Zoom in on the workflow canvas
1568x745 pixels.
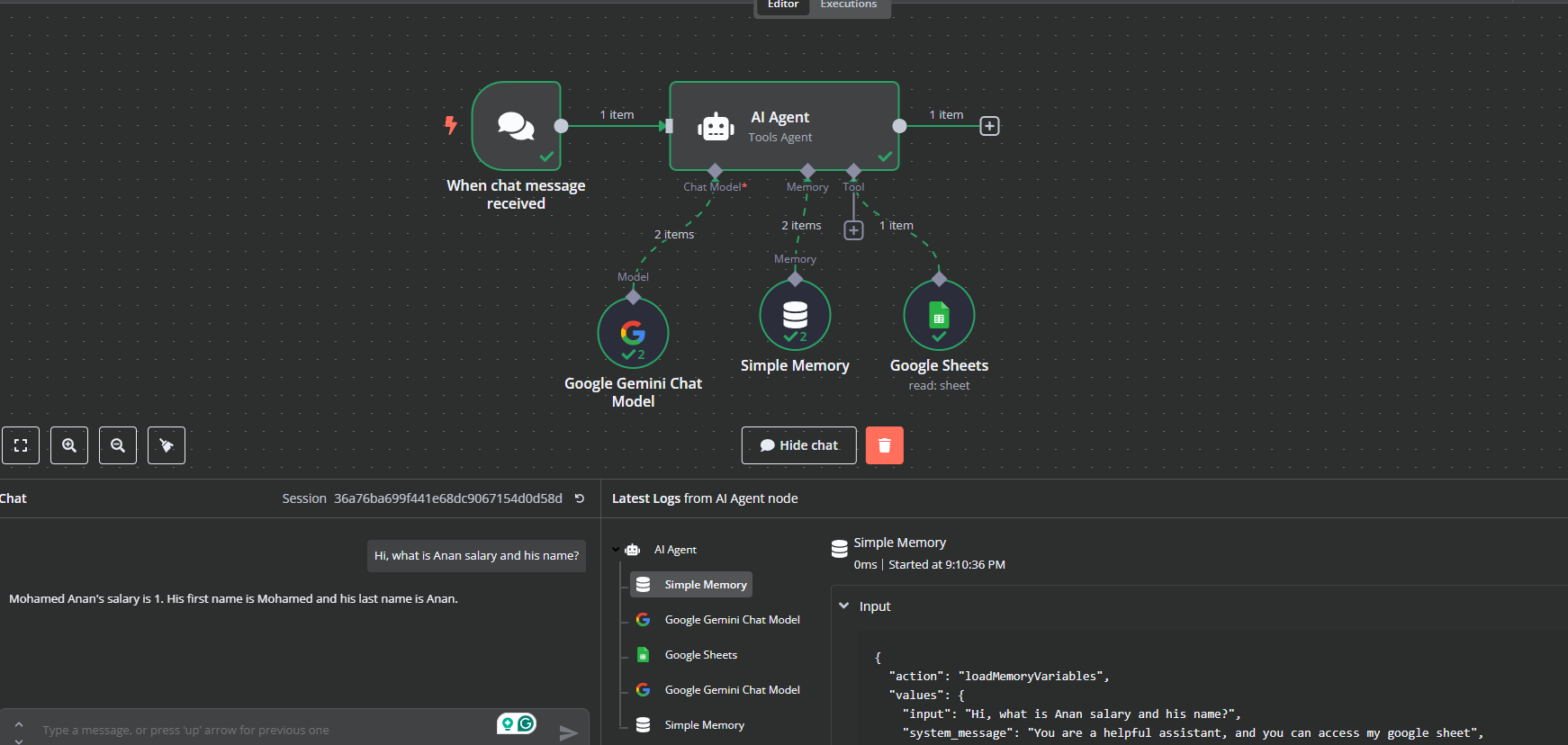point(69,445)
